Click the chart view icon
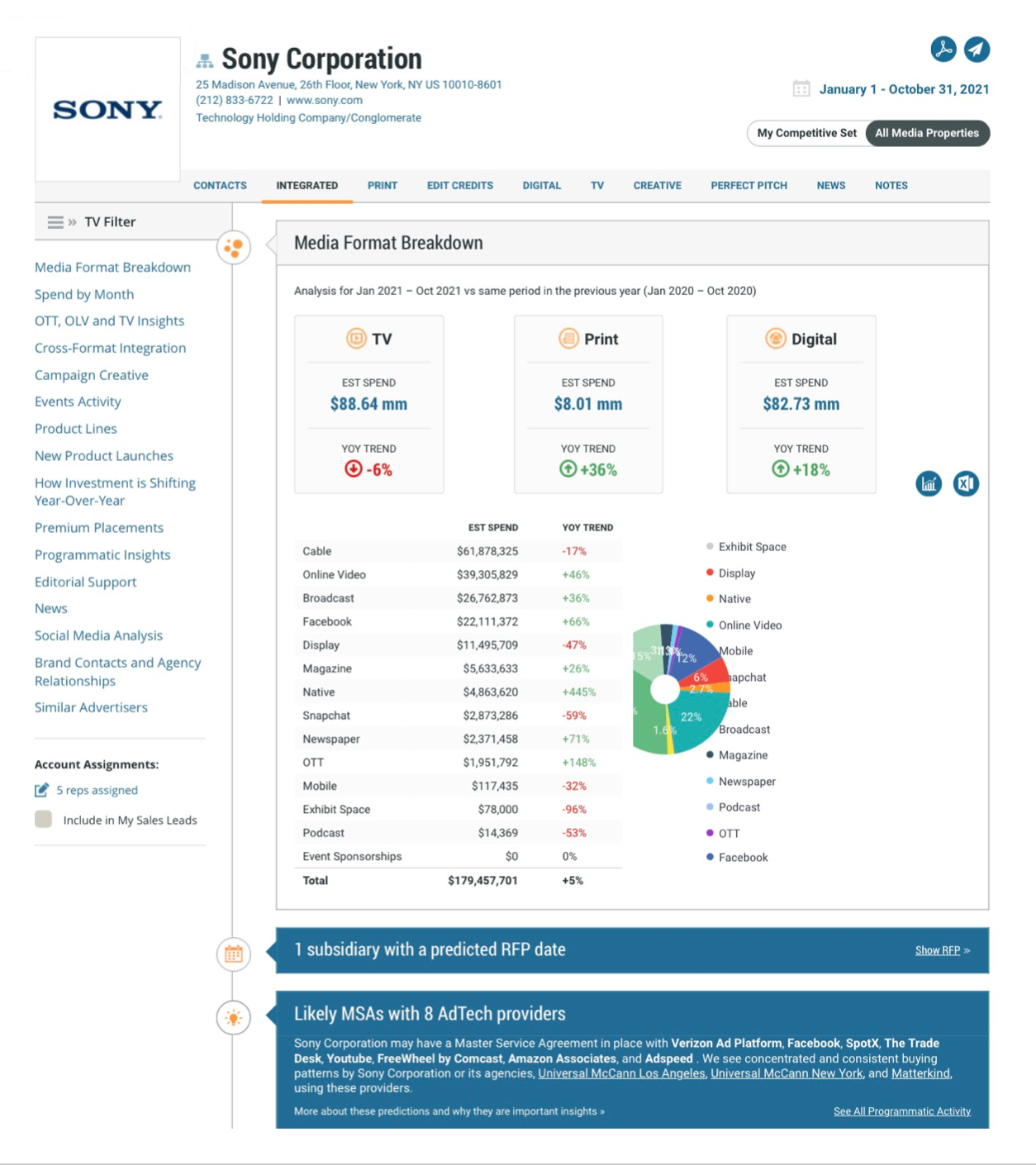The width and height of the screenshot is (1036, 1165). 929,483
